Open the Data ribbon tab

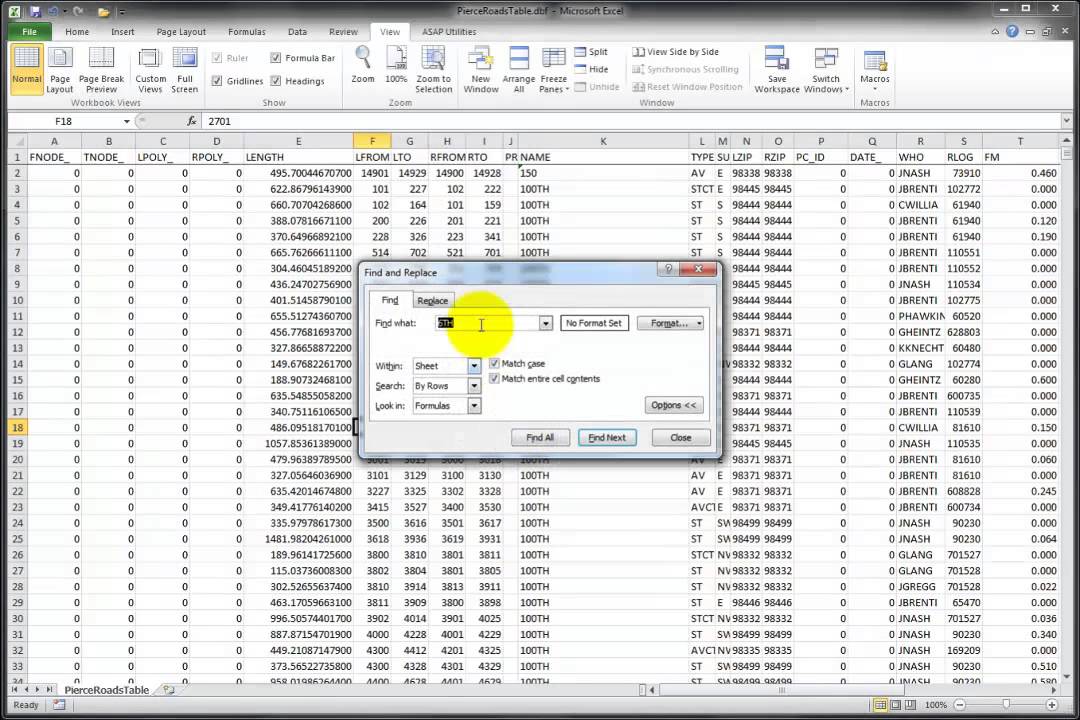click(x=298, y=32)
